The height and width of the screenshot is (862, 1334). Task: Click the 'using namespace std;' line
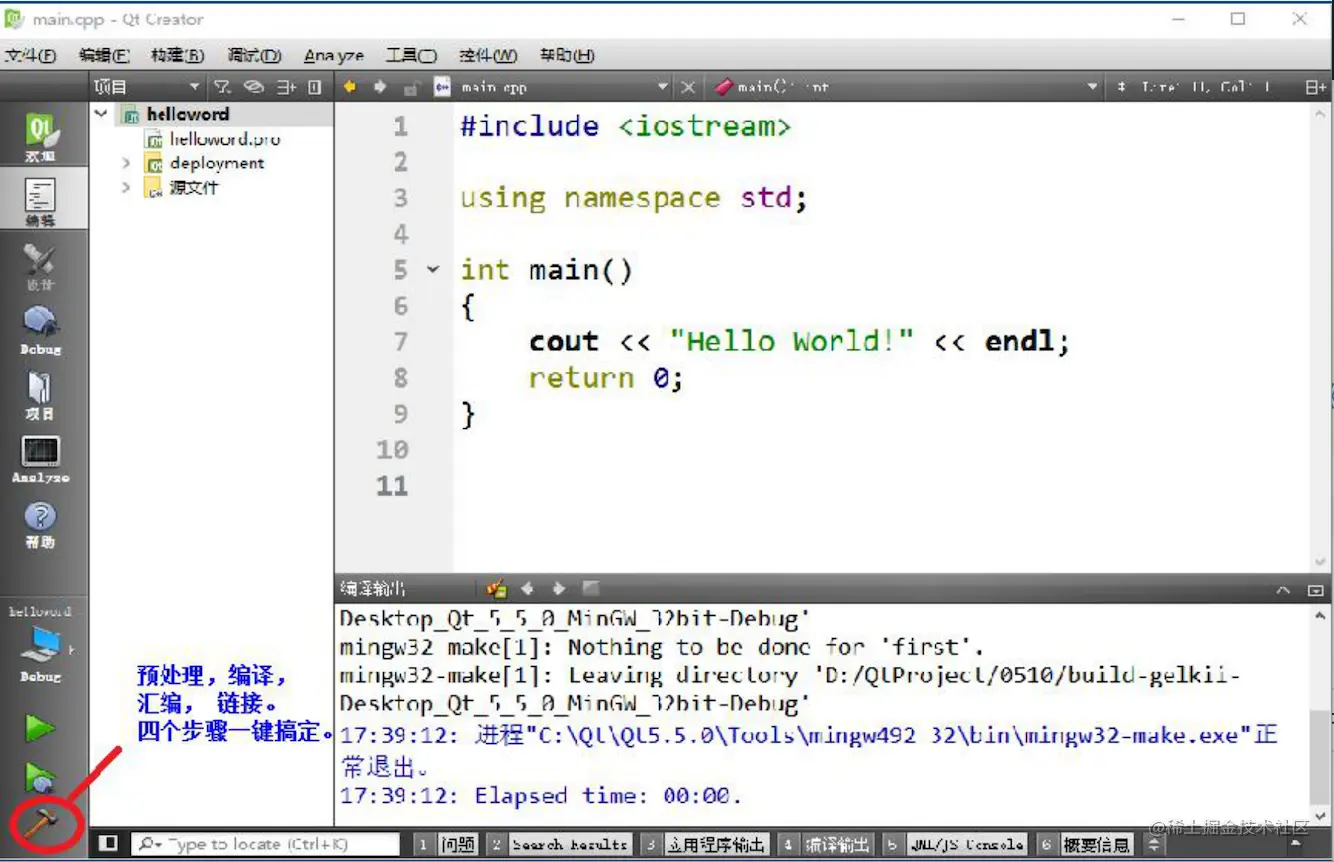(633, 198)
